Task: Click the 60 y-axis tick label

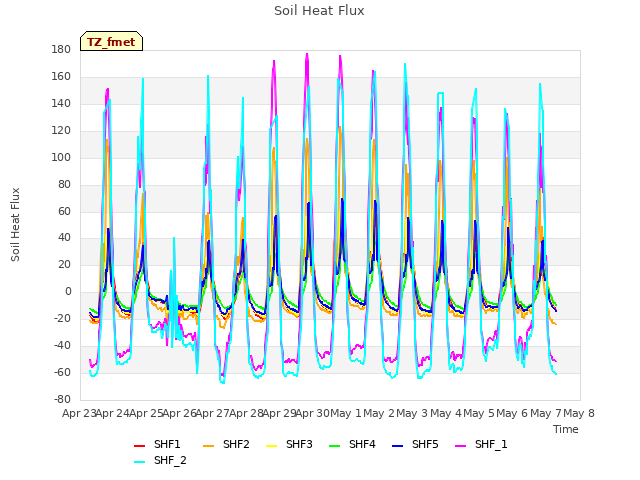Action: [64, 211]
